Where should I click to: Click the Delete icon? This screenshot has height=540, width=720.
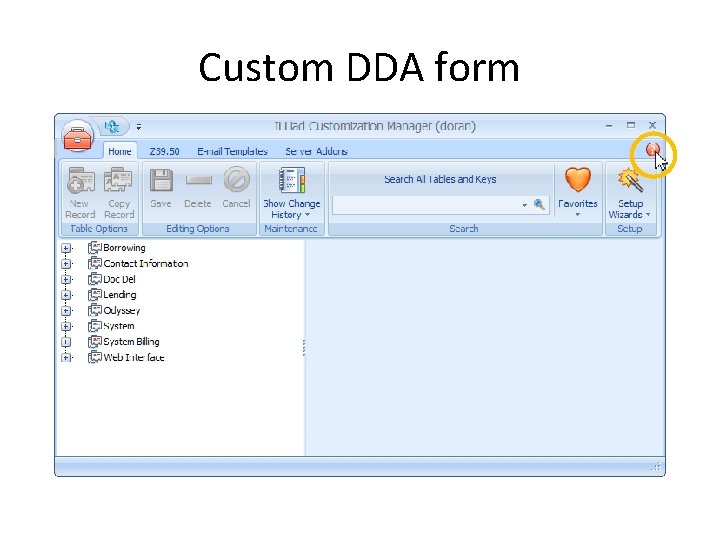[x=198, y=180]
